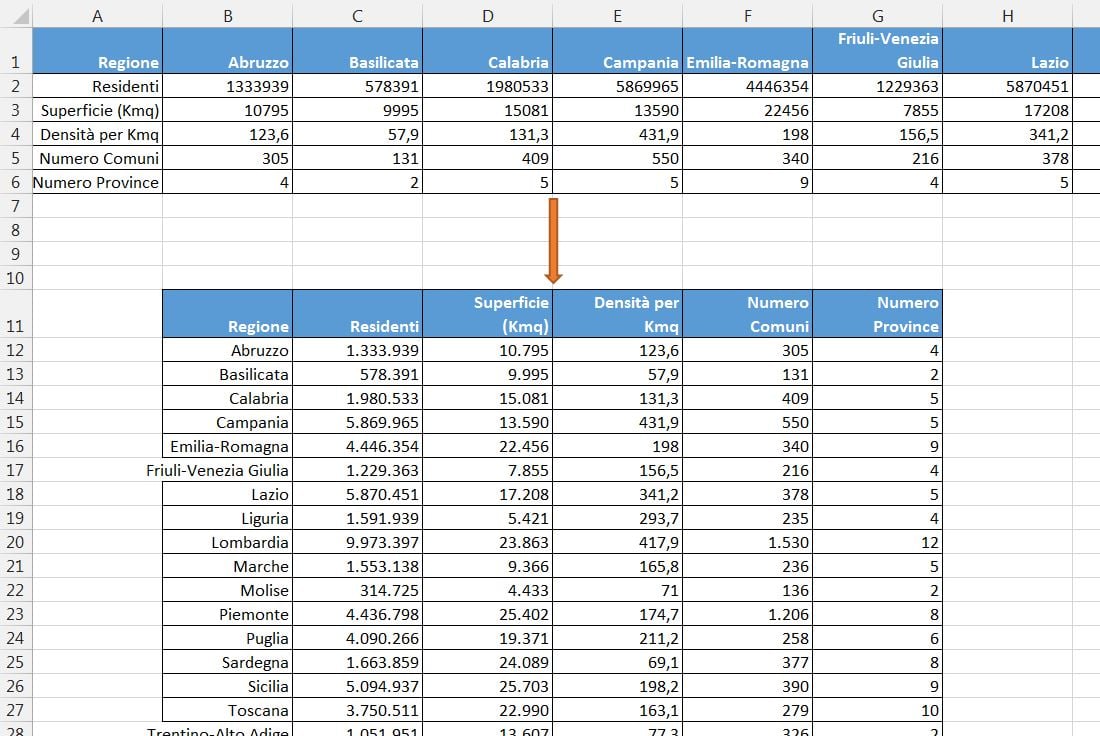Viewport: 1100px width, 736px height.
Task: Click cell with value 314.725
Action: point(357,590)
